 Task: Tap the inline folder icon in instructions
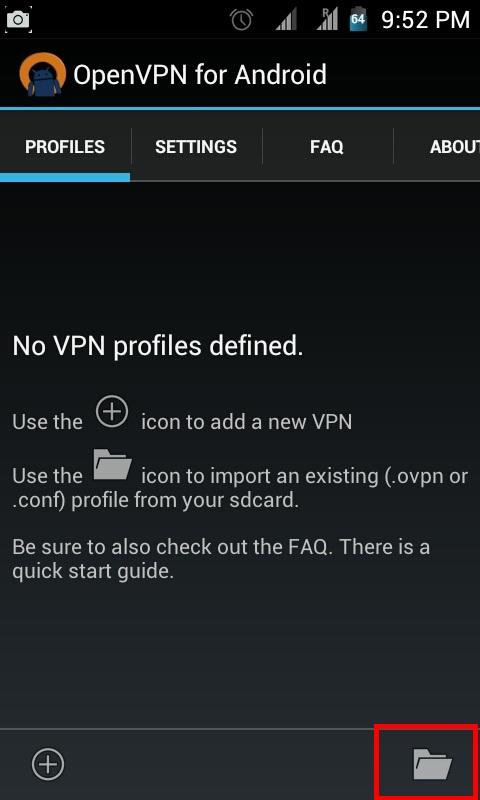(113, 464)
